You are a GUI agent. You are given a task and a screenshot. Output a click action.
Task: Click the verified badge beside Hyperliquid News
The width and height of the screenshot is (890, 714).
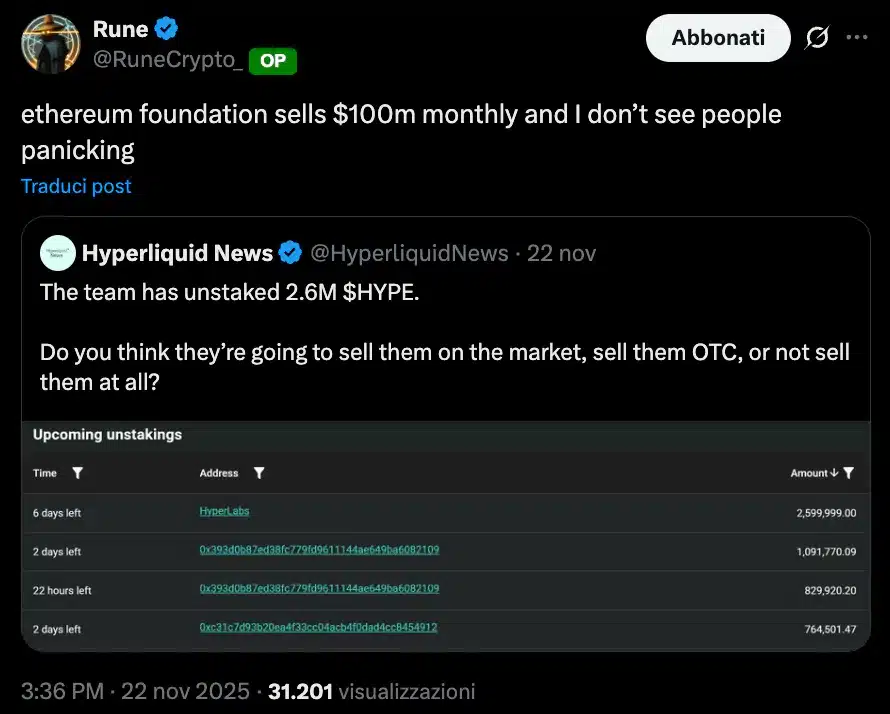pos(290,253)
